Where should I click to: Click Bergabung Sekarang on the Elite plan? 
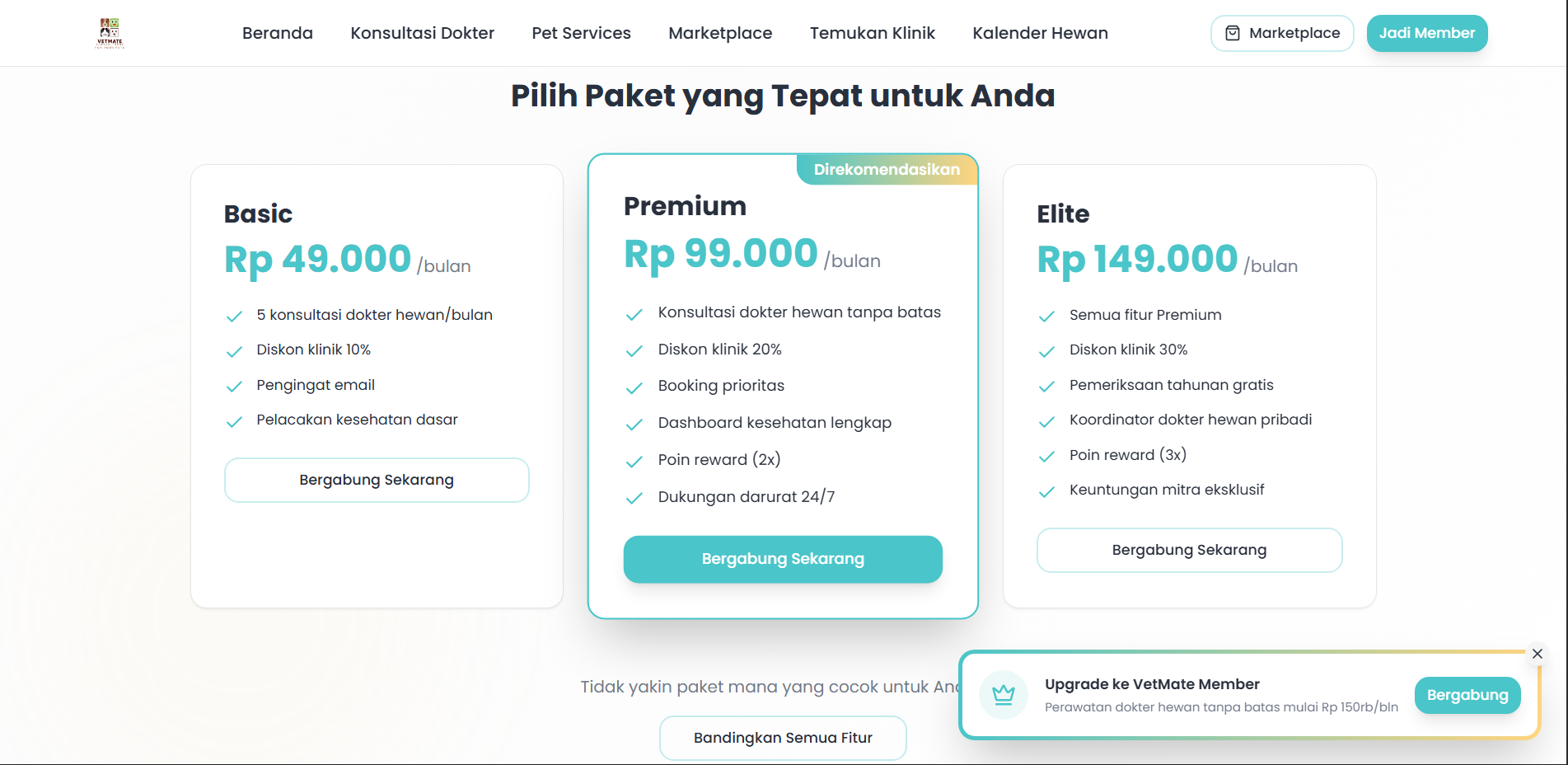[1189, 550]
